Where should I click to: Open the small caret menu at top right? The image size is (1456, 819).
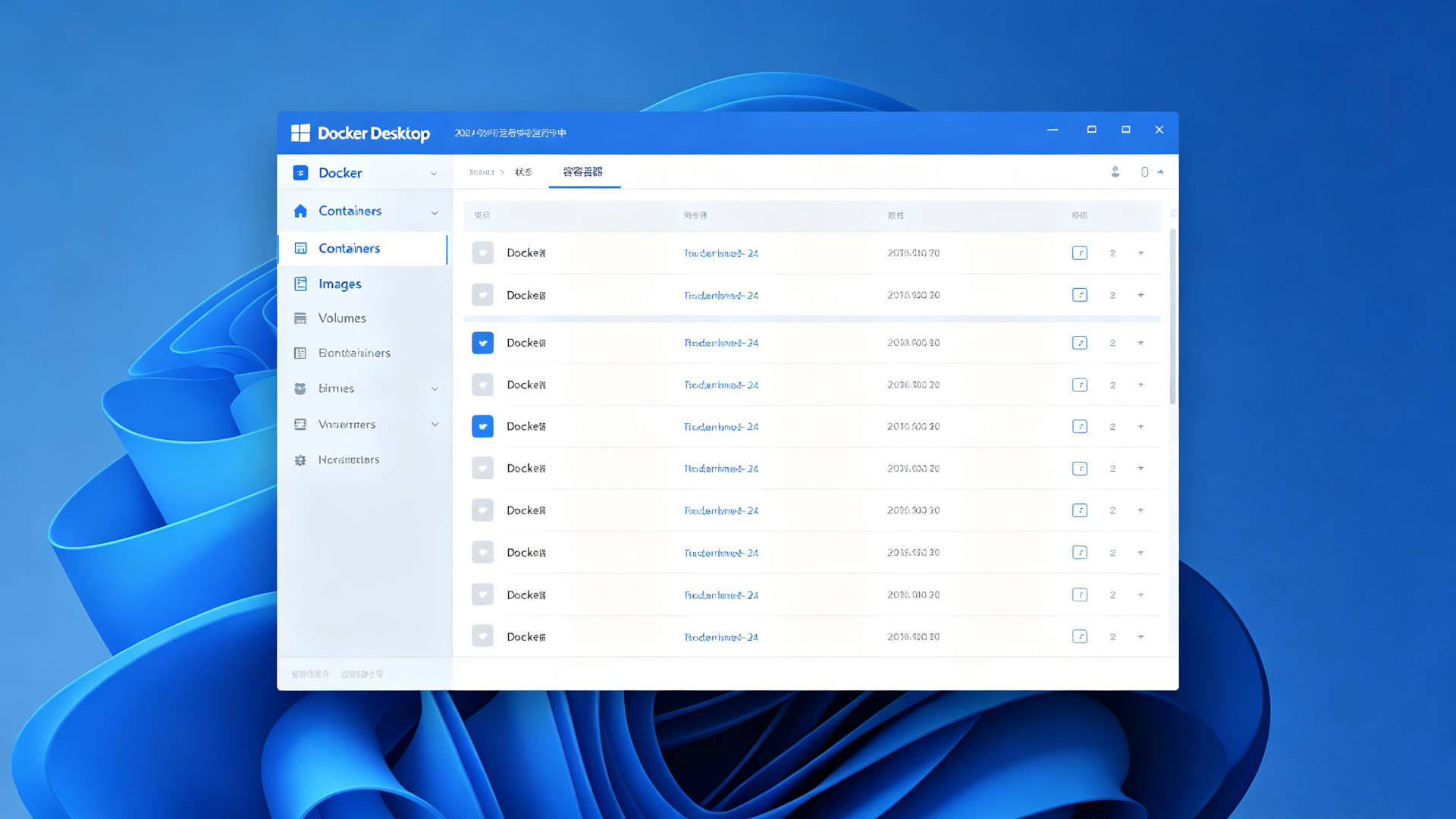click(1160, 172)
